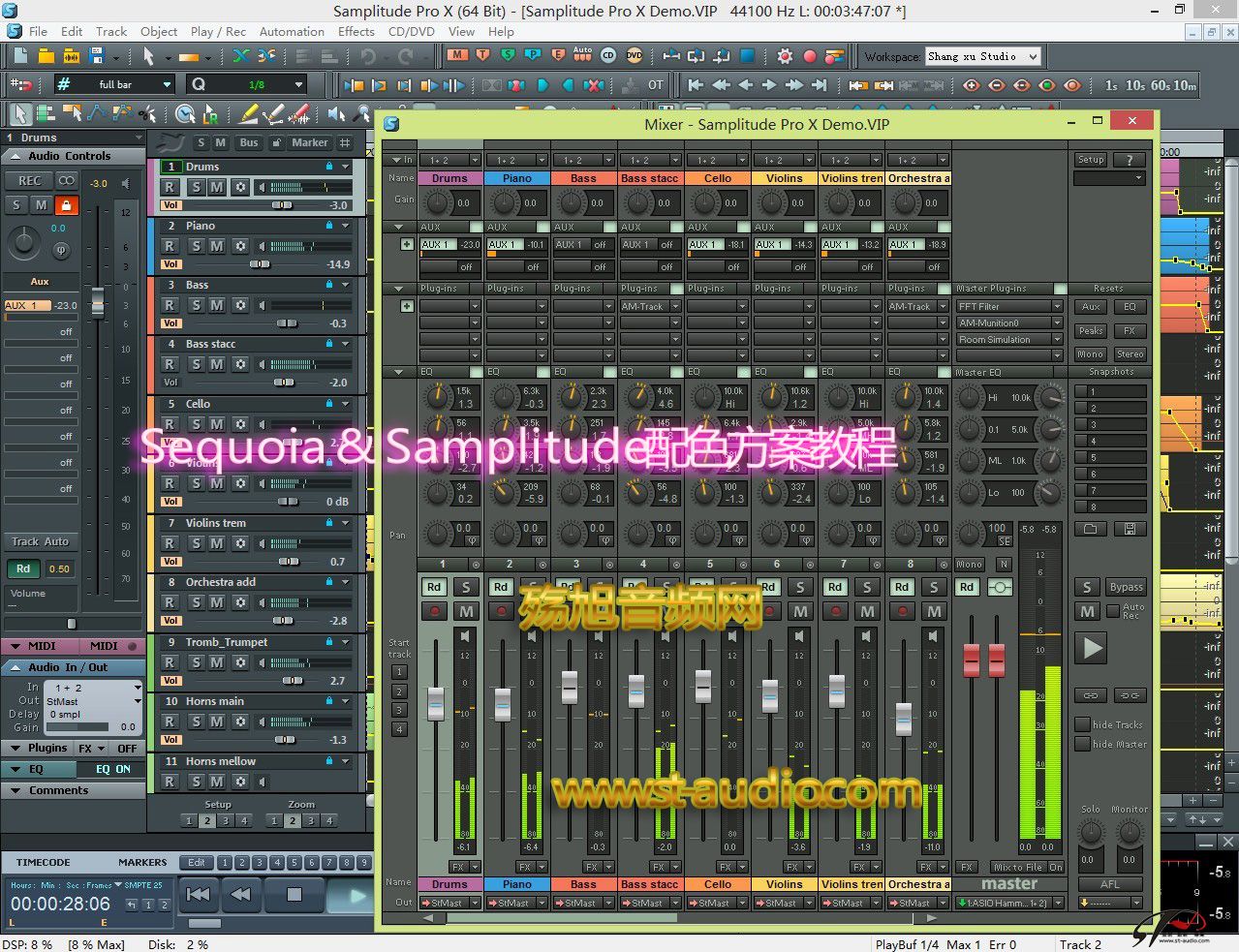The height and width of the screenshot is (952, 1239).
Task: Open Mixer Drums channel StMast output dropdown
Action: (x=450, y=903)
